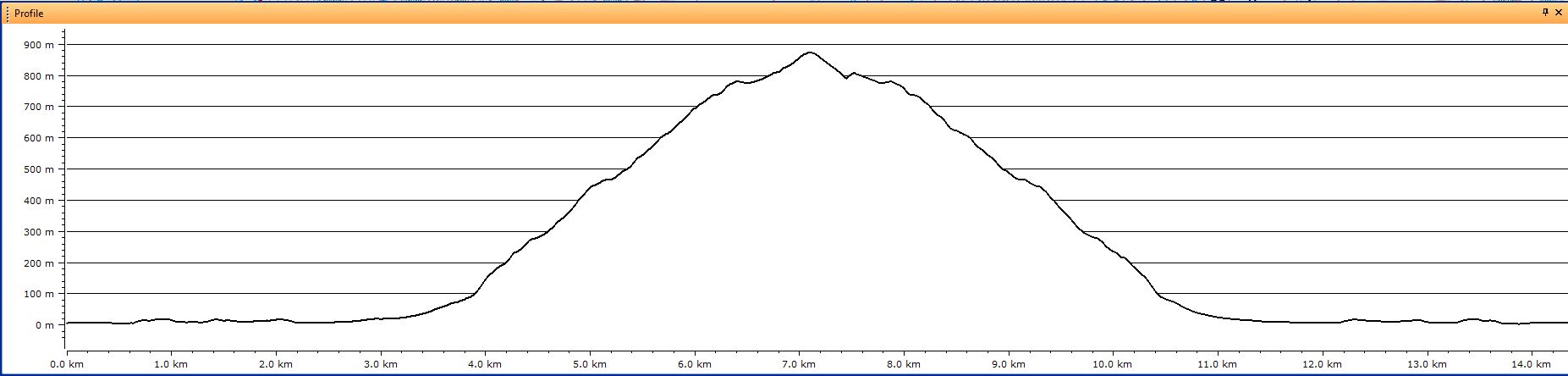The height and width of the screenshot is (376, 1568).
Task: Close the Profile panel
Action: pyautogui.click(x=1559, y=13)
